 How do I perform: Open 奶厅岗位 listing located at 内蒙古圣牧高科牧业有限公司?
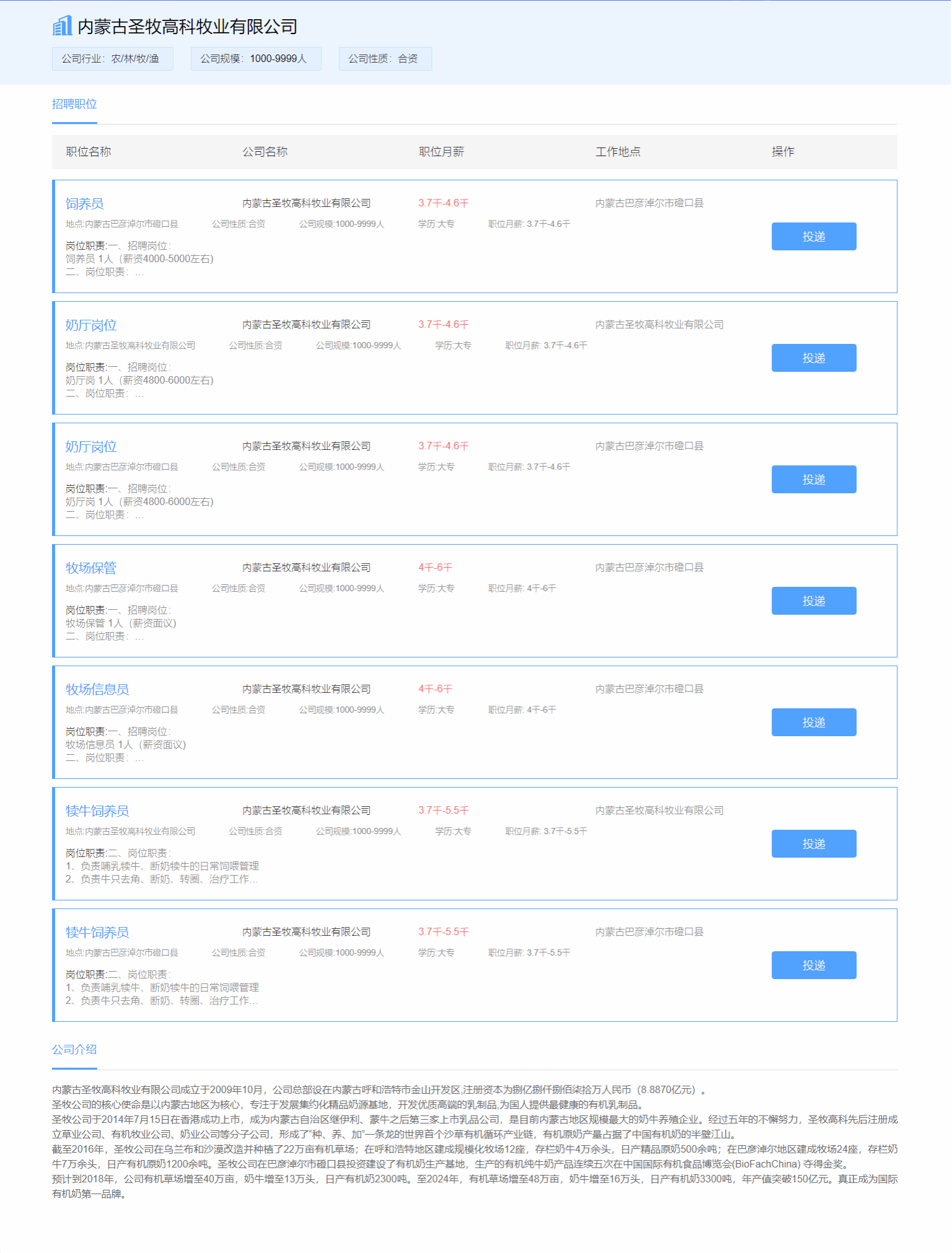point(91,325)
